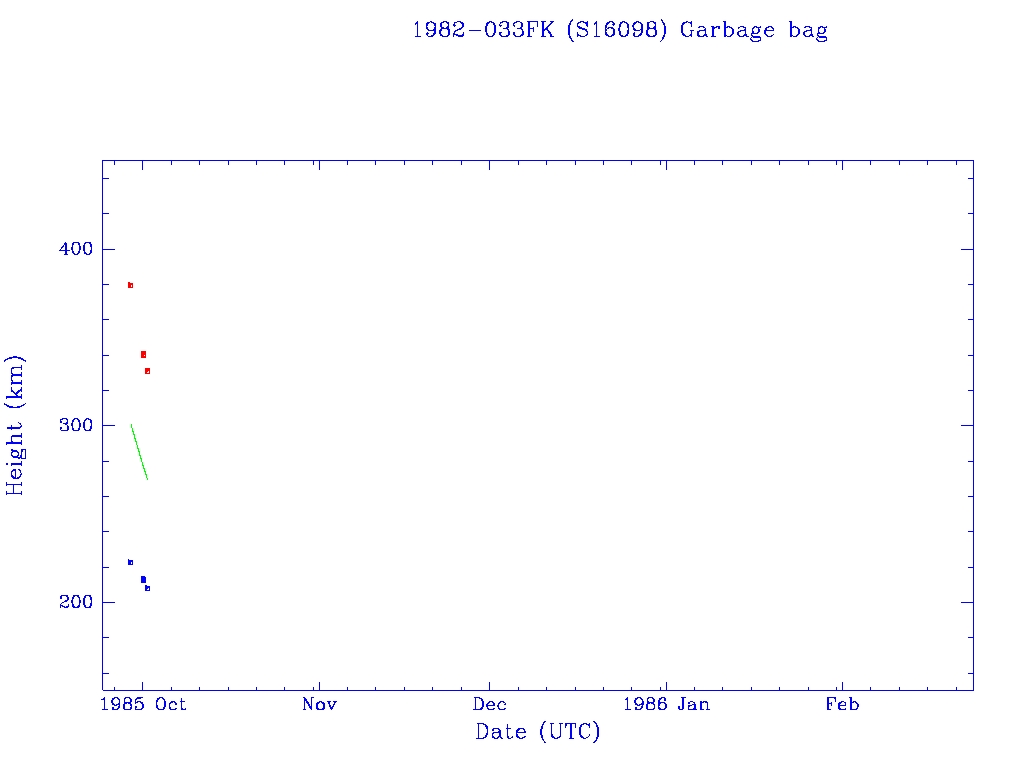The image size is (1024, 768).
Task: Click the green descending line segment
Action: tap(139, 452)
